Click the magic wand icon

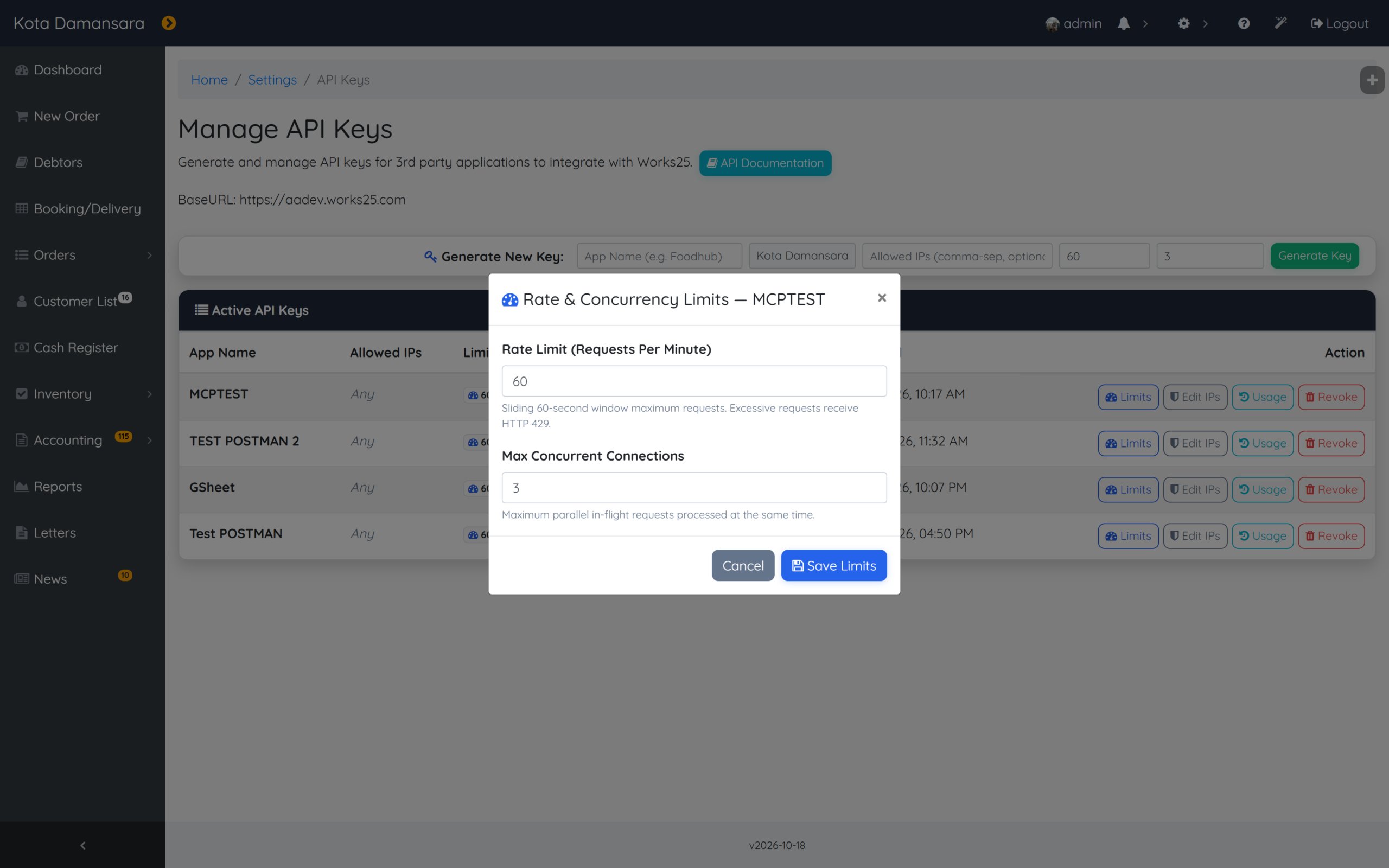click(1280, 23)
